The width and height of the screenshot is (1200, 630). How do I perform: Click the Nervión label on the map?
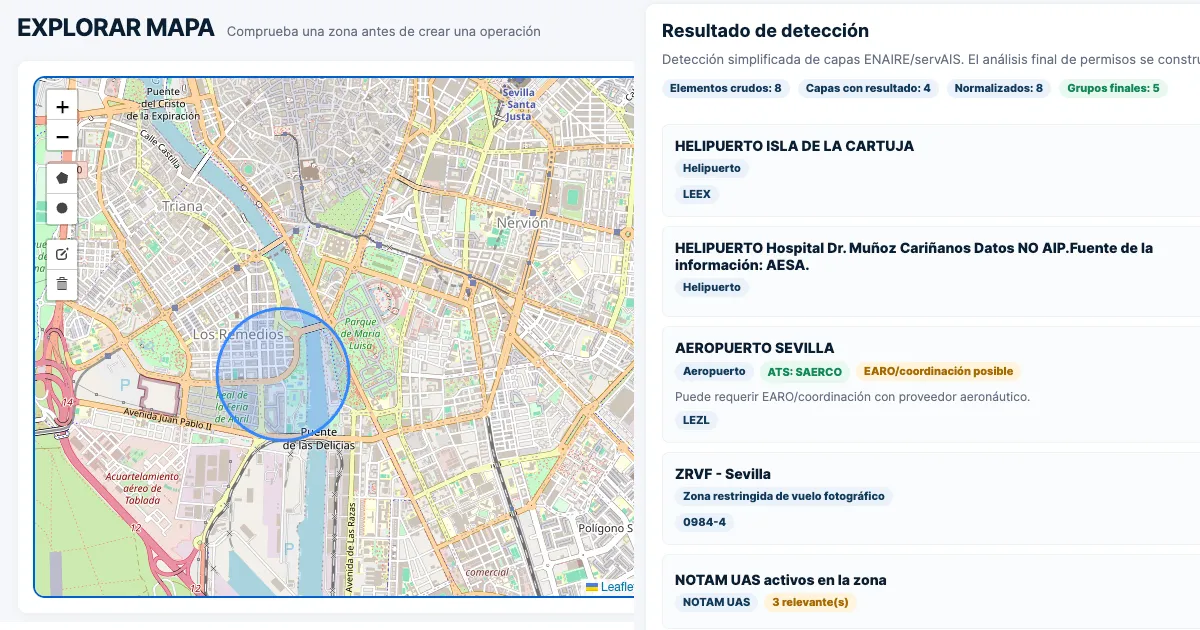(522, 223)
